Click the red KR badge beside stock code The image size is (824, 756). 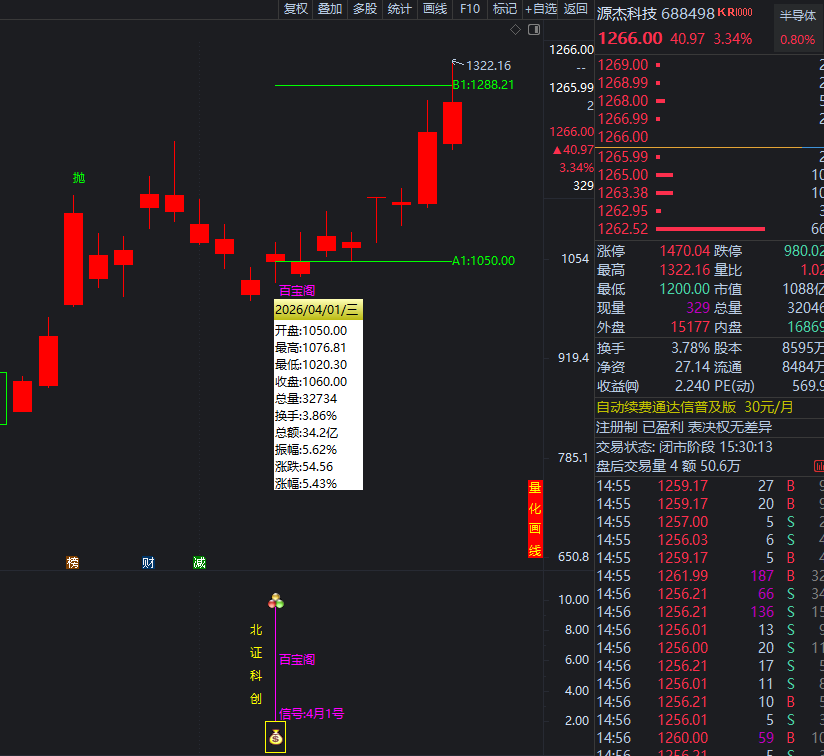click(x=741, y=13)
